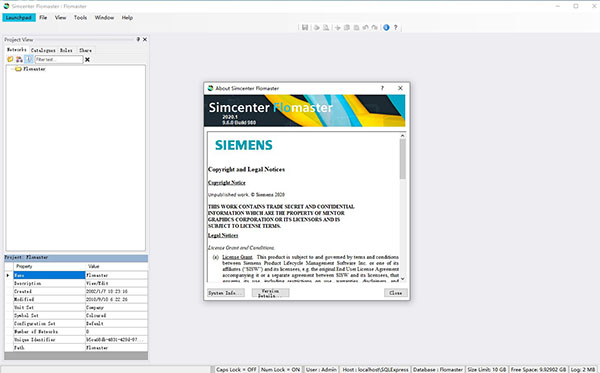
Task: Close the About Simcenter Flomaster dialog with X
Action: (x=400, y=88)
